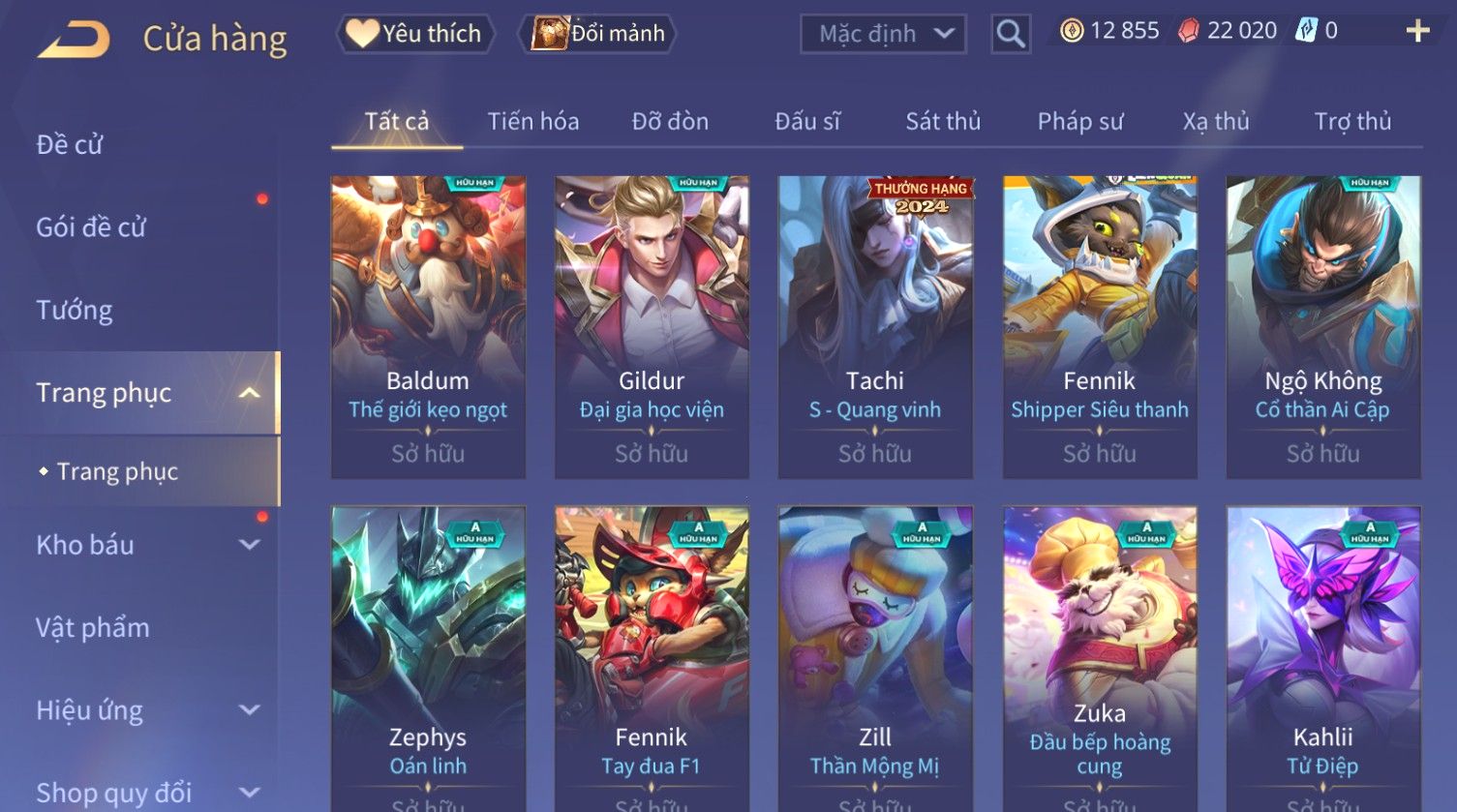Select Tachi S - Quang vinh skin card
This screenshot has width=1457, height=812.
875,327
